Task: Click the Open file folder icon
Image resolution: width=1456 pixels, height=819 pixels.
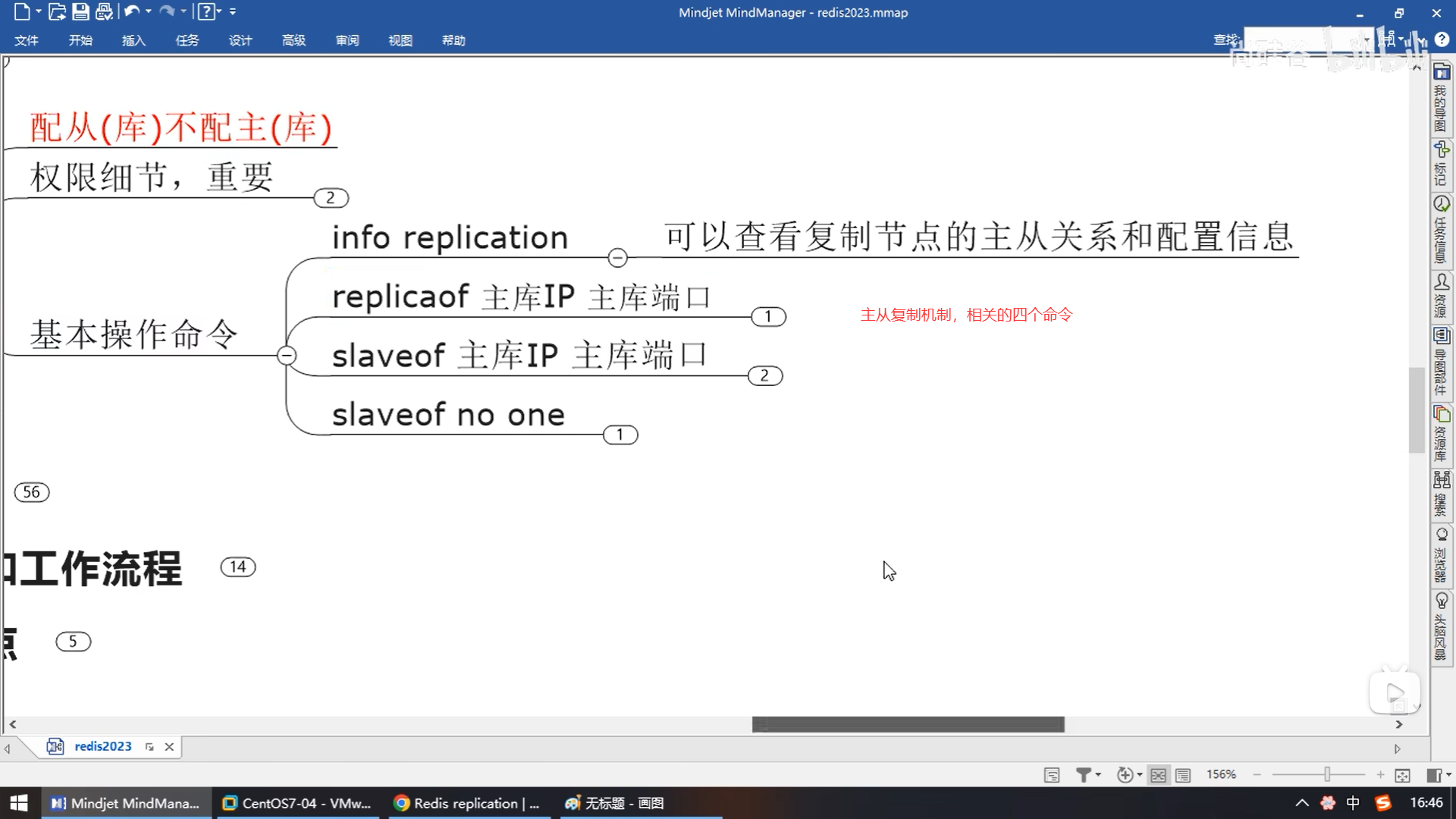Action: (57, 11)
